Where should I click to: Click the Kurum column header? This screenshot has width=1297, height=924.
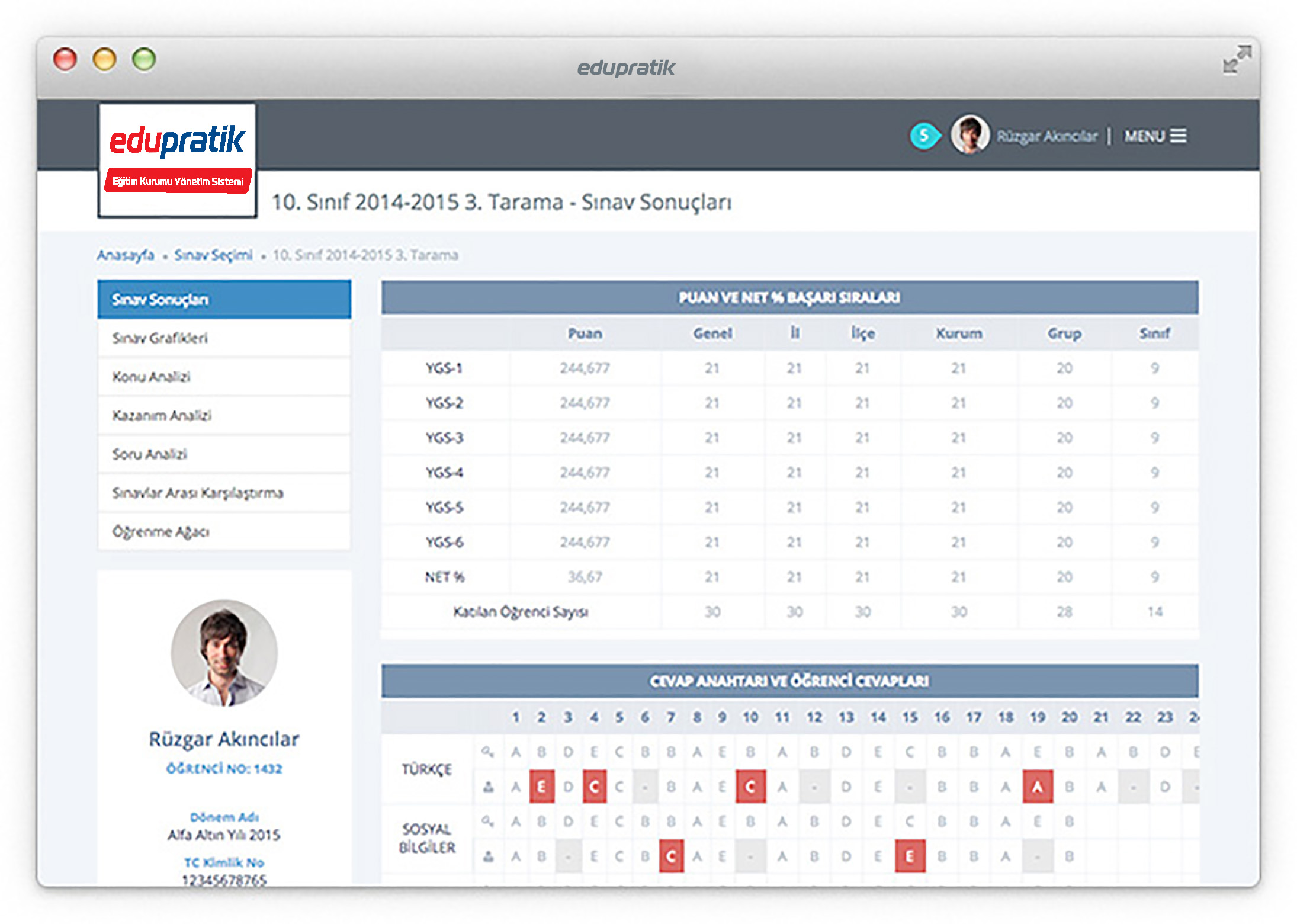pyautogui.click(x=959, y=333)
